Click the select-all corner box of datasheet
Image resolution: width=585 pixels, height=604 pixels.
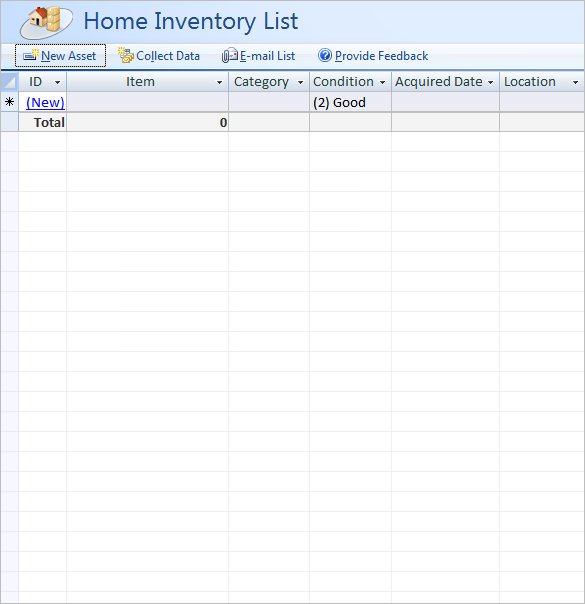pyautogui.click(x=10, y=82)
